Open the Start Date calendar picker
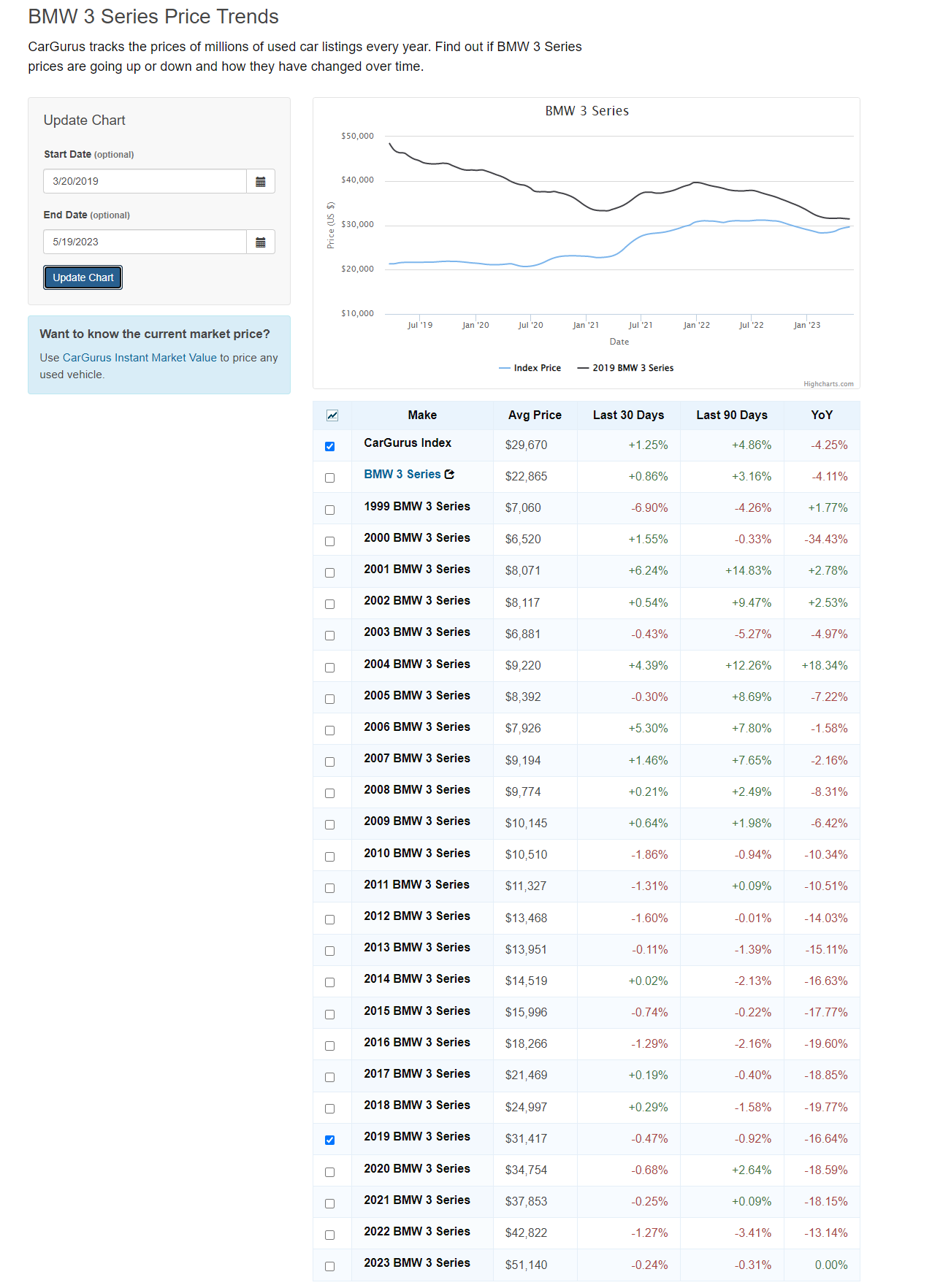Screen dimensions: 932x1288 tap(261, 181)
